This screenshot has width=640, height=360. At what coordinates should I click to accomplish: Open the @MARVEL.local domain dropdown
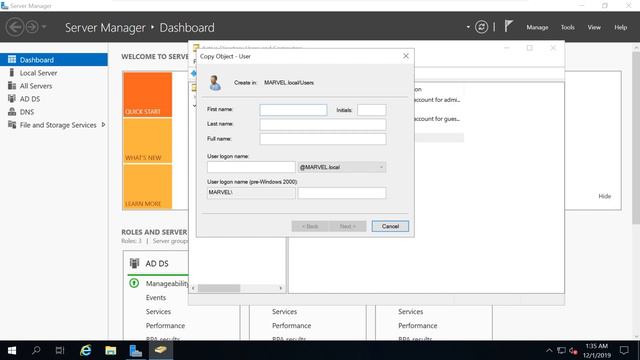(342, 167)
